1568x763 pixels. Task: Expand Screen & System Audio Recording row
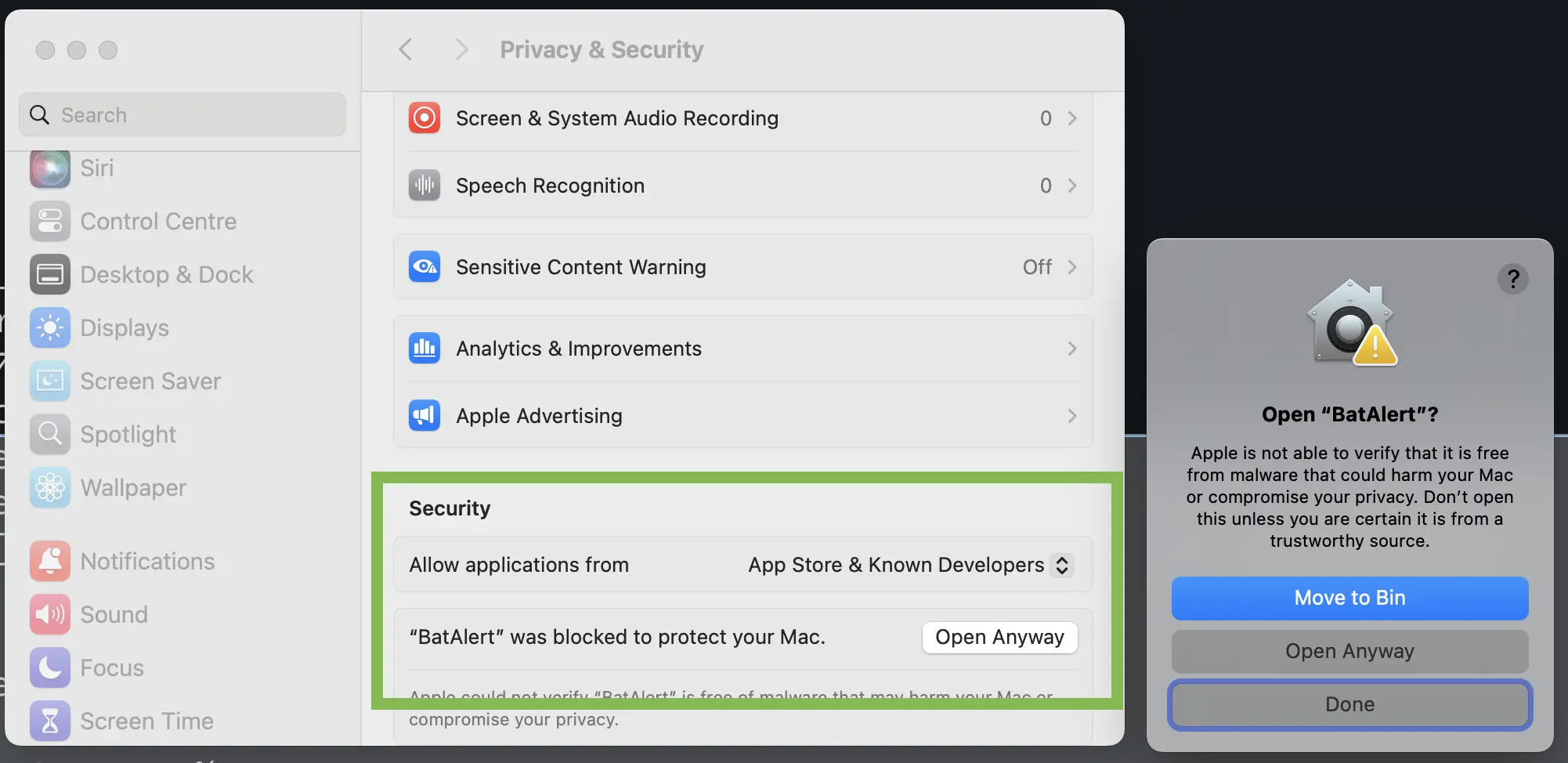point(1071,118)
